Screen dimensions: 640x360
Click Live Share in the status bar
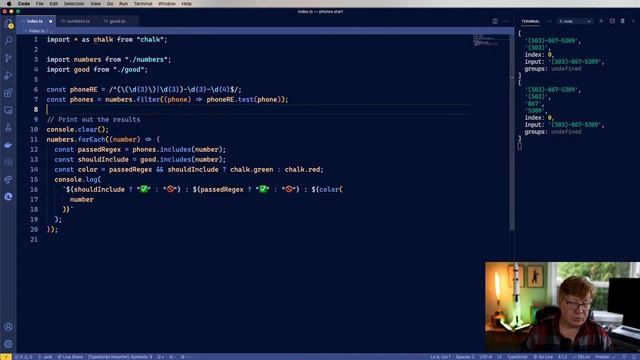click(70, 357)
